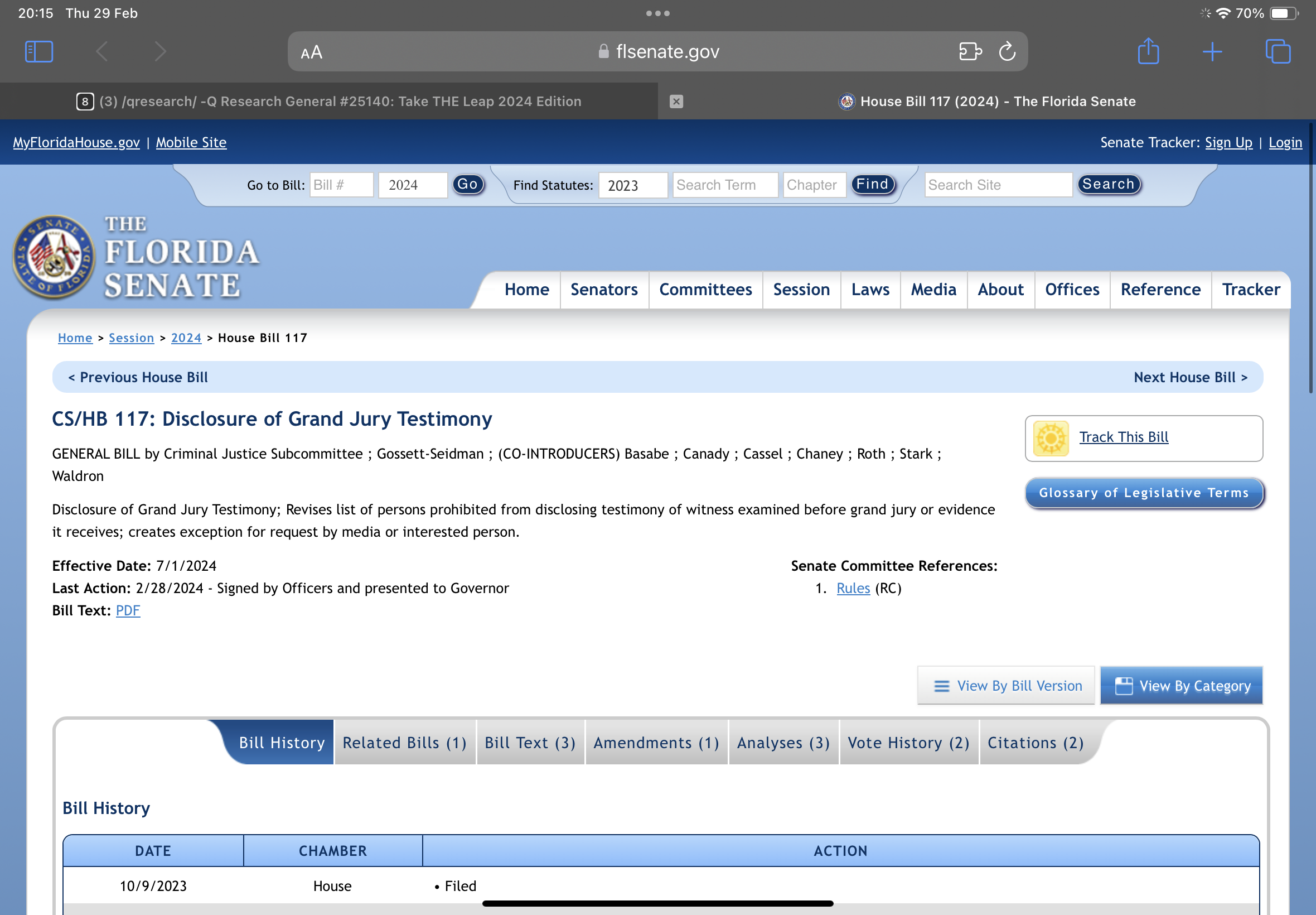Image resolution: width=1316 pixels, height=915 pixels.
Task: Click Senate Tracker Sign Up
Action: (x=1229, y=142)
